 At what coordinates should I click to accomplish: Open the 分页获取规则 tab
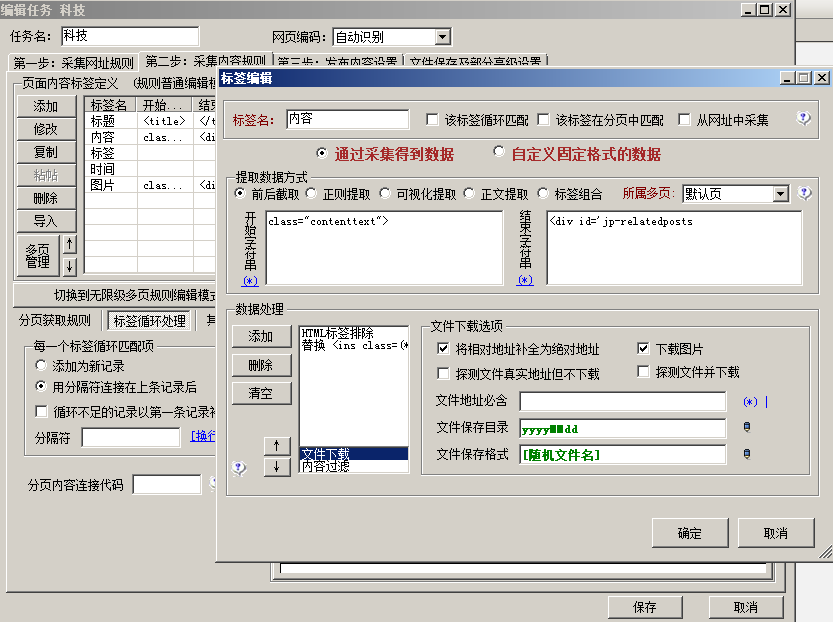point(57,321)
